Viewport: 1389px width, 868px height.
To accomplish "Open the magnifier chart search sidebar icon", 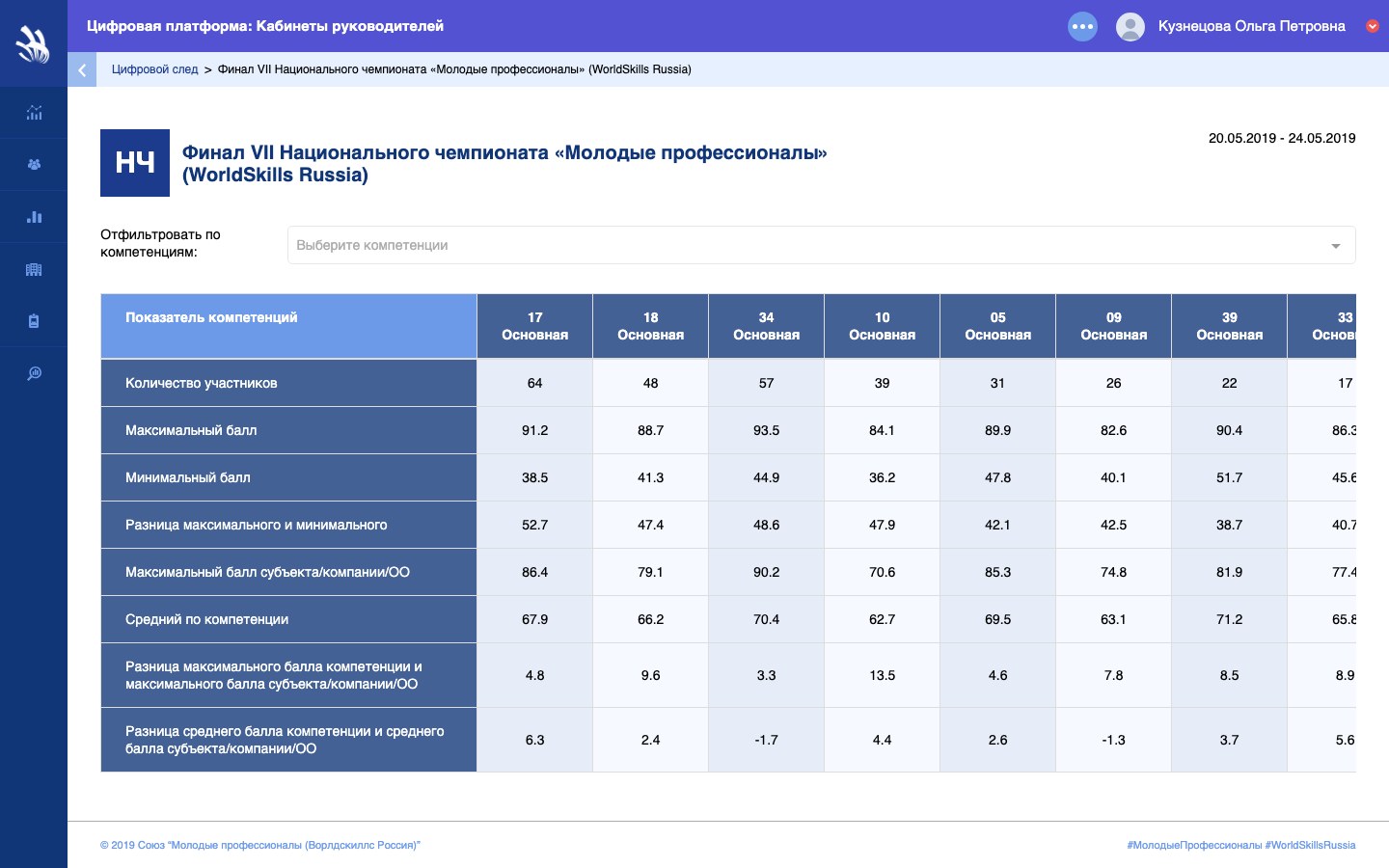I will [34, 373].
